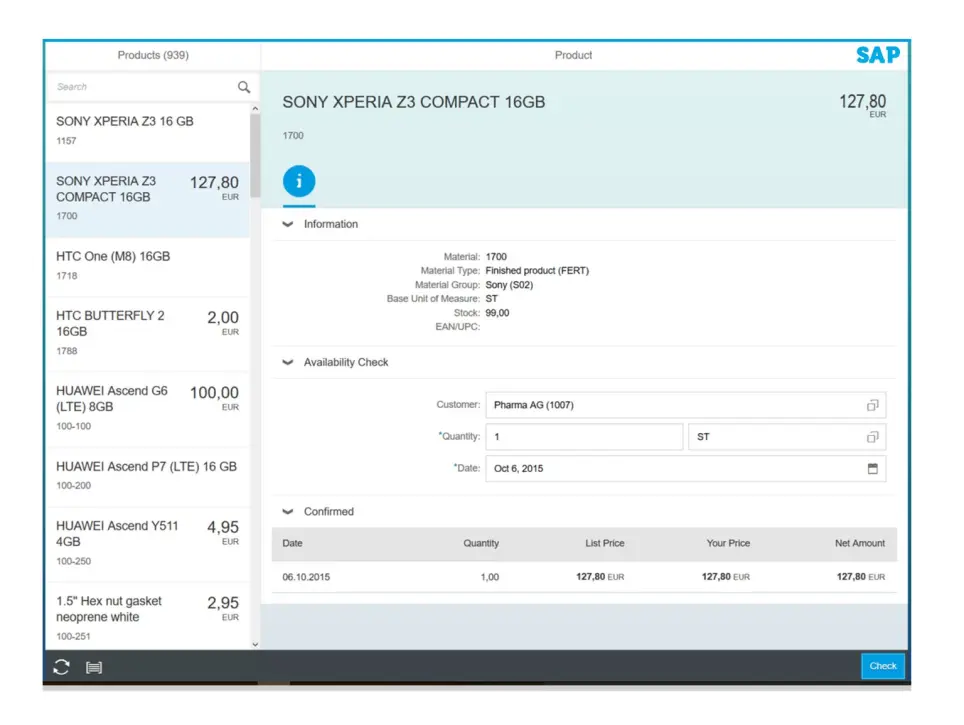Viewport: 964px width, 725px height.
Task: Click the SAP logo
Action: click(x=878, y=55)
